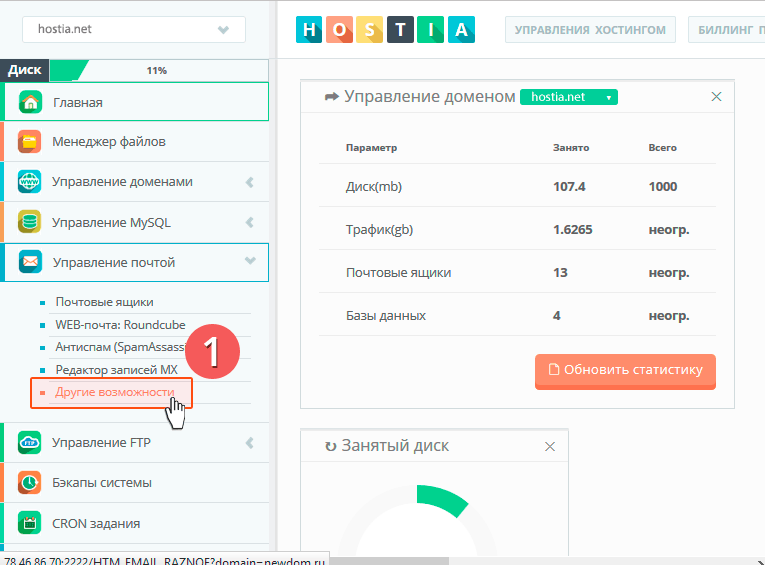Viewport: 765px width, 565px height.
Task: Click the Базы данных row label
Action: click(385, 316)
